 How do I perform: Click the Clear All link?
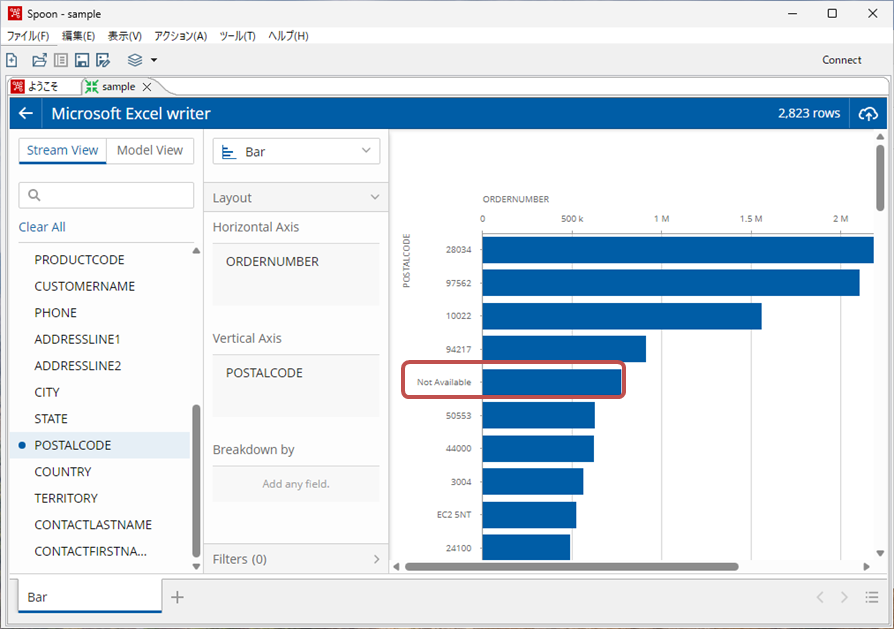(x=42, y=227)
